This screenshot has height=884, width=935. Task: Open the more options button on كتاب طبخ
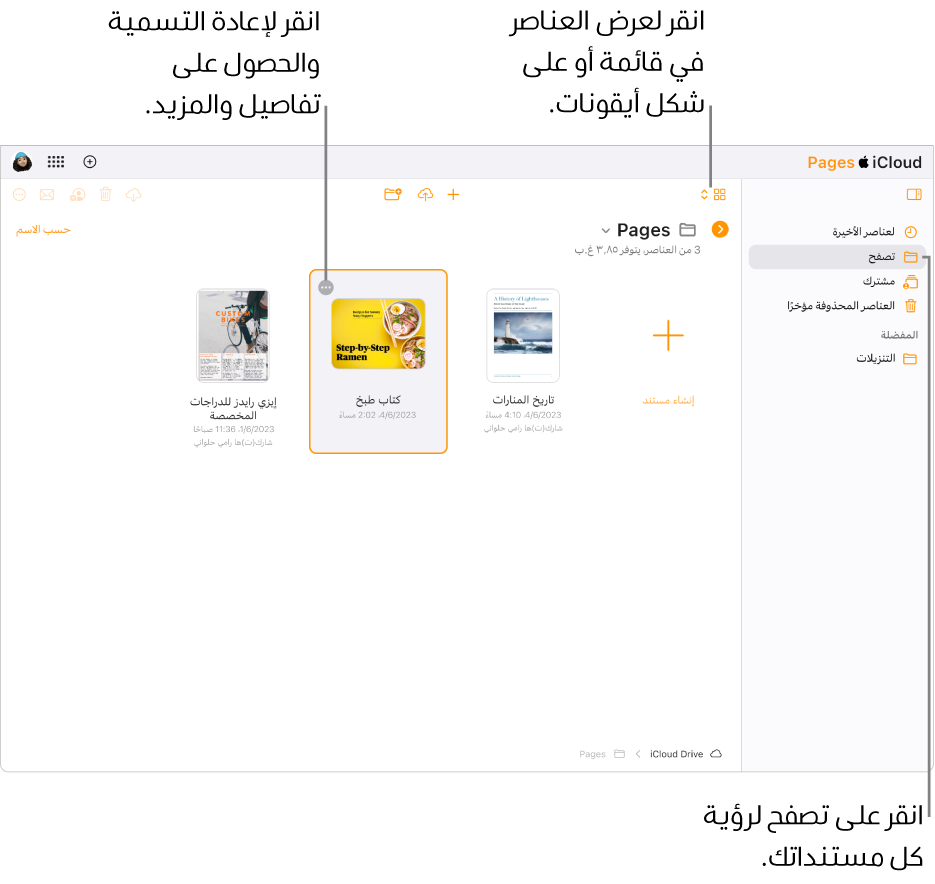[324, 287]
